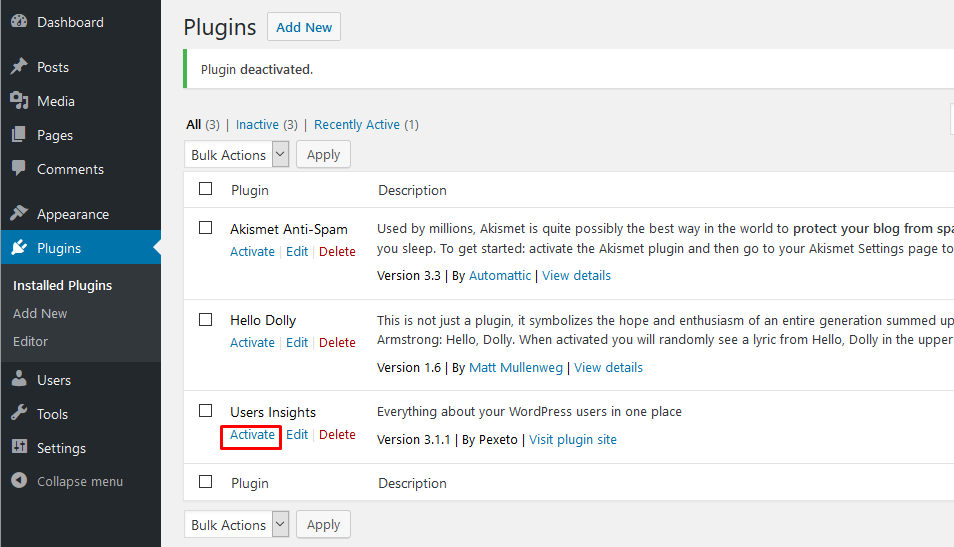Click the top Apply button
This screenshot has width=954, height=547.
(x=323, y=155)
